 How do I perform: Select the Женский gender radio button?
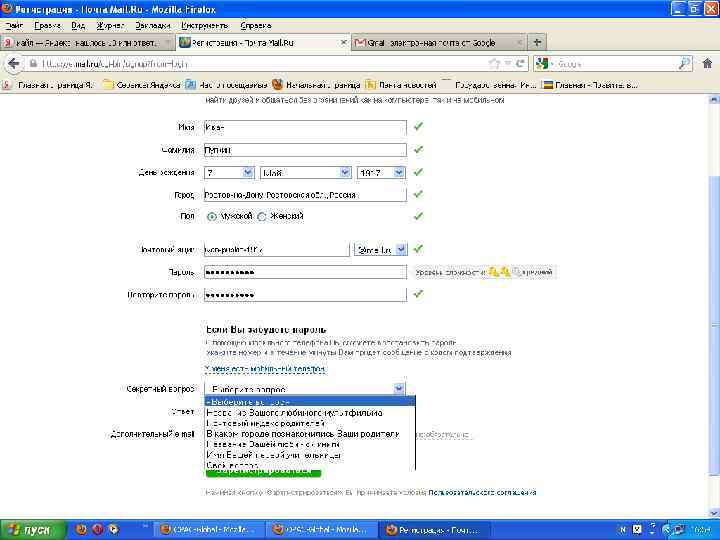(x=262, y=217)
